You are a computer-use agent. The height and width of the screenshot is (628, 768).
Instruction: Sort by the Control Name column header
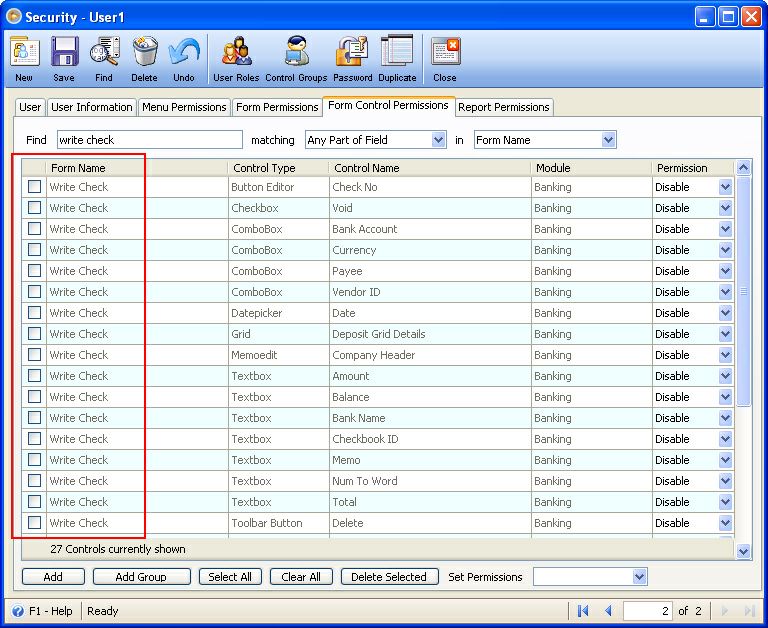pyautogui.click(x=430, y=168)
